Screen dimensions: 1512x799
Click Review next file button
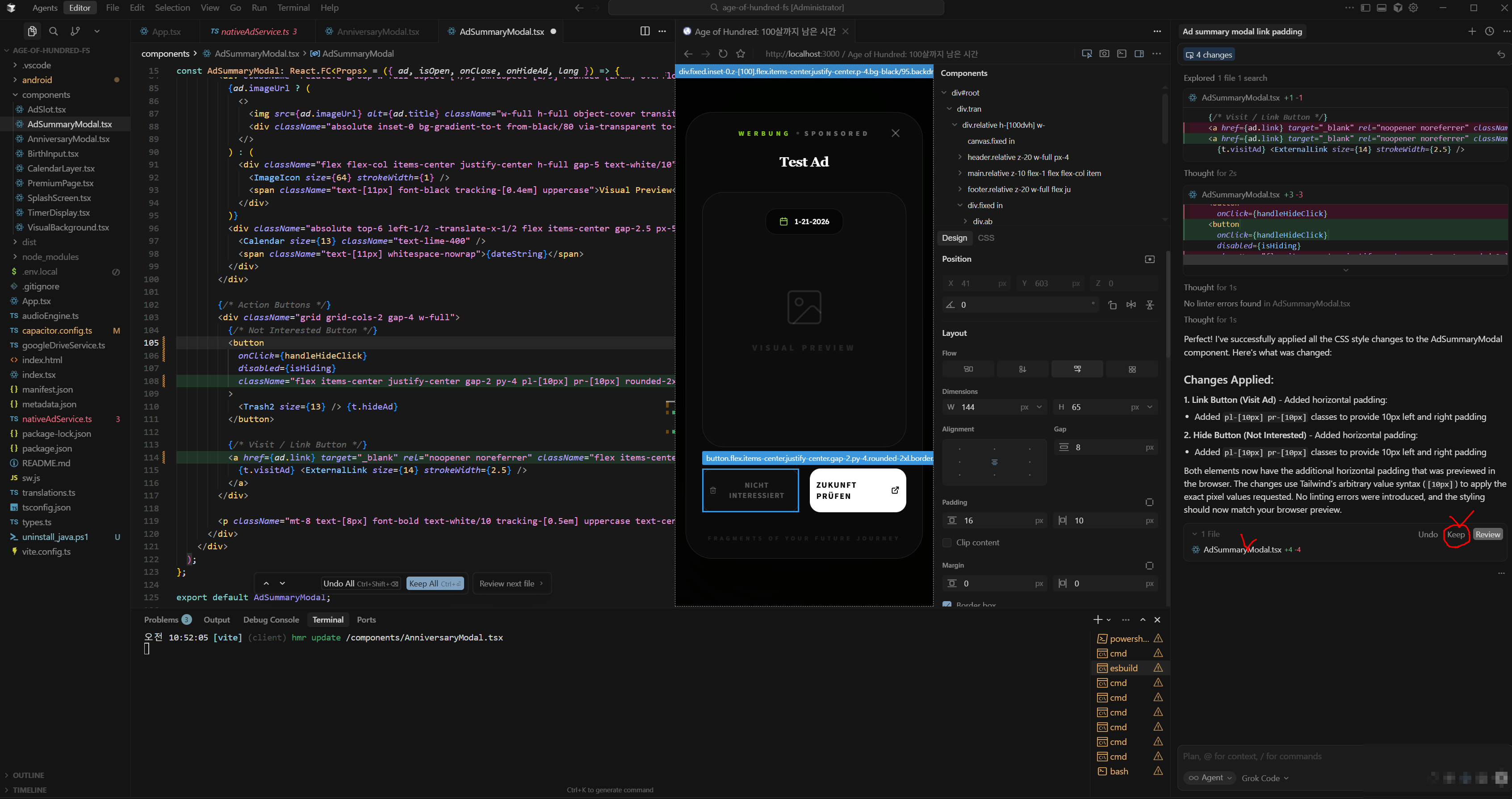coord(511,583)
